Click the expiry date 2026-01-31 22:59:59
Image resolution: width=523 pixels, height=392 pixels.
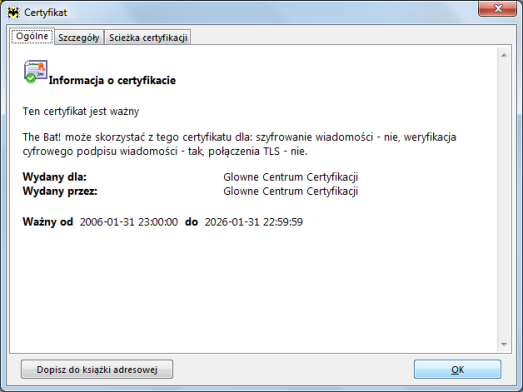point(254,222)
